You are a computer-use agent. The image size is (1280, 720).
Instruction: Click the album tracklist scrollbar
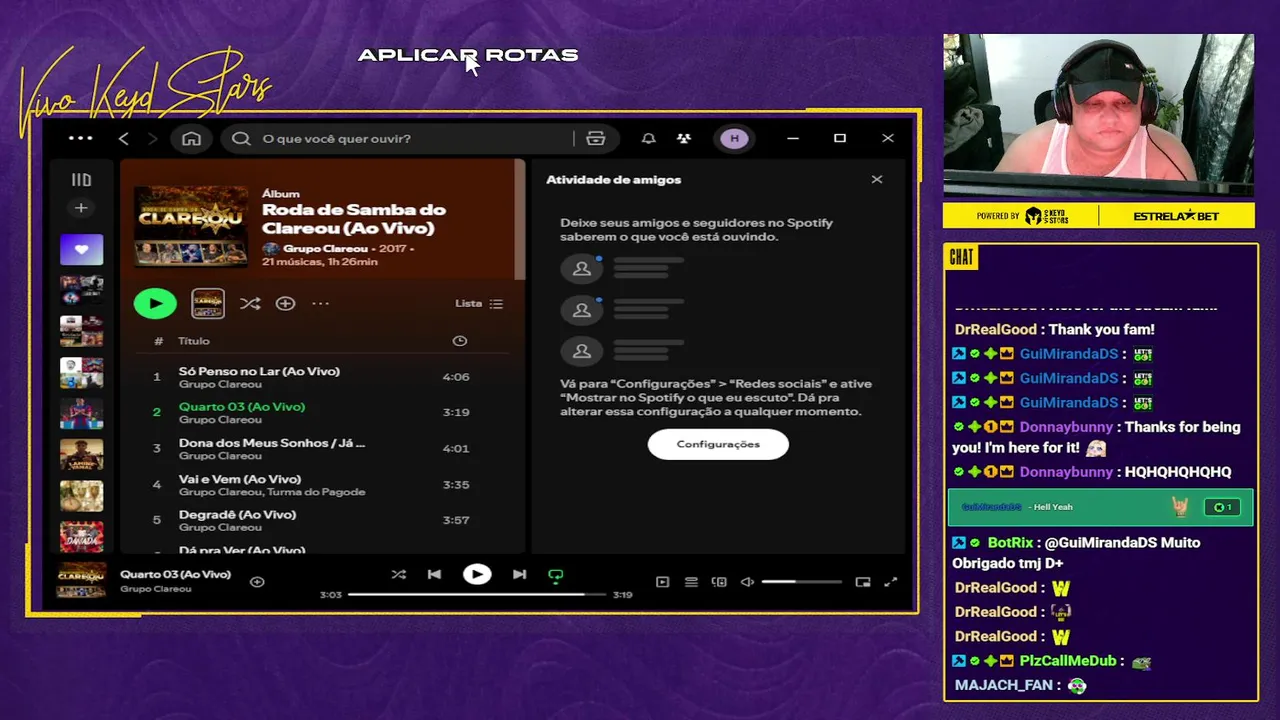(519, 220)
